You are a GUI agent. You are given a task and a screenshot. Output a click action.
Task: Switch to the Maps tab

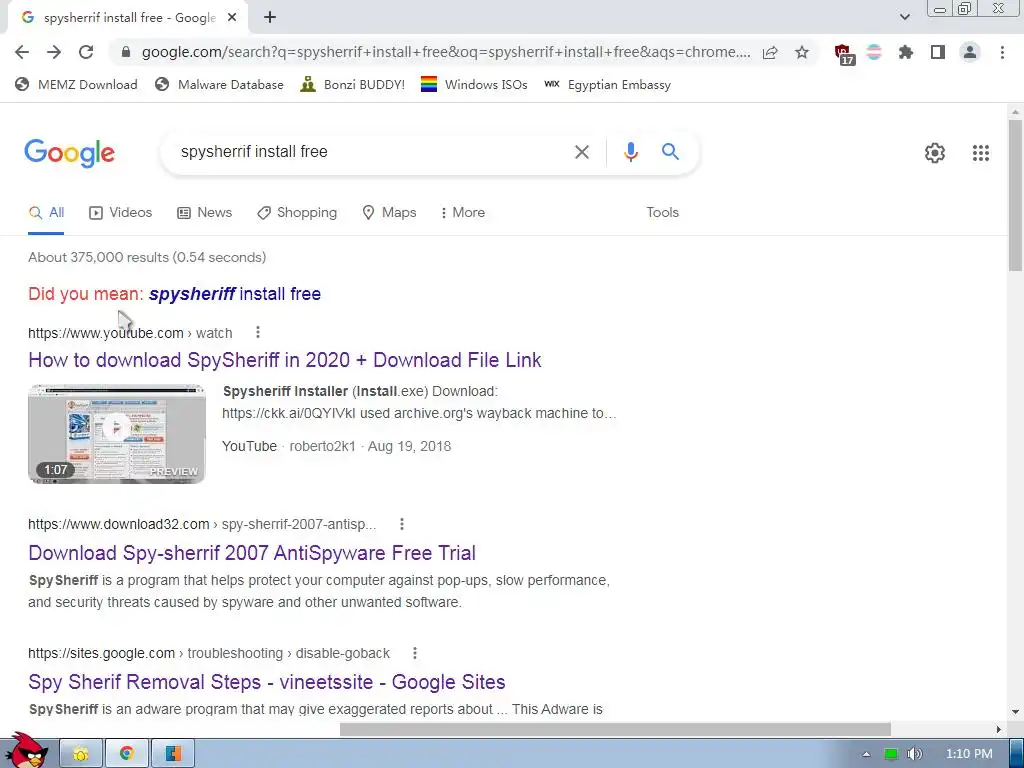click(389, 212)
